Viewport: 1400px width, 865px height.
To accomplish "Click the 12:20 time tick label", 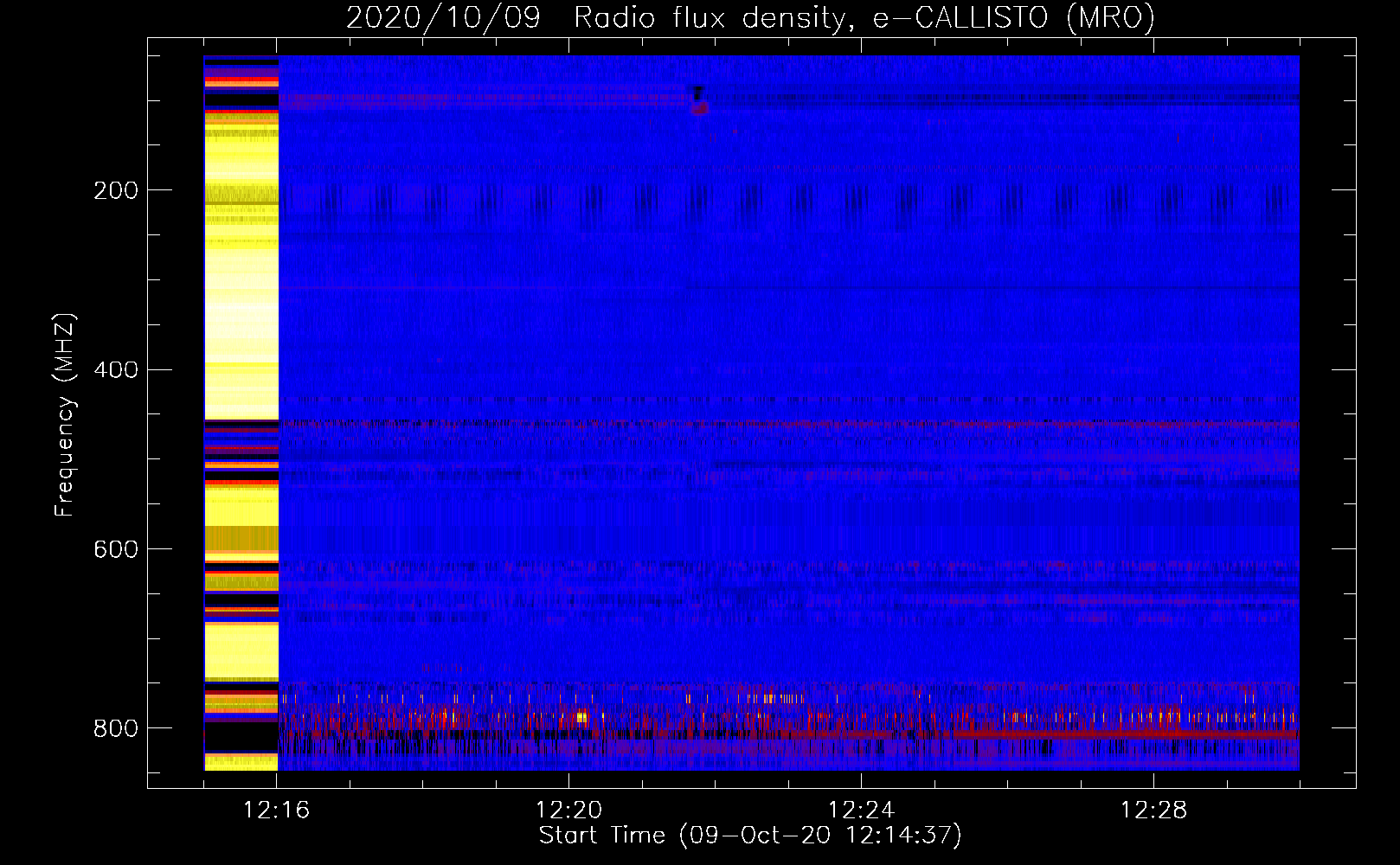I will point(569,811).
